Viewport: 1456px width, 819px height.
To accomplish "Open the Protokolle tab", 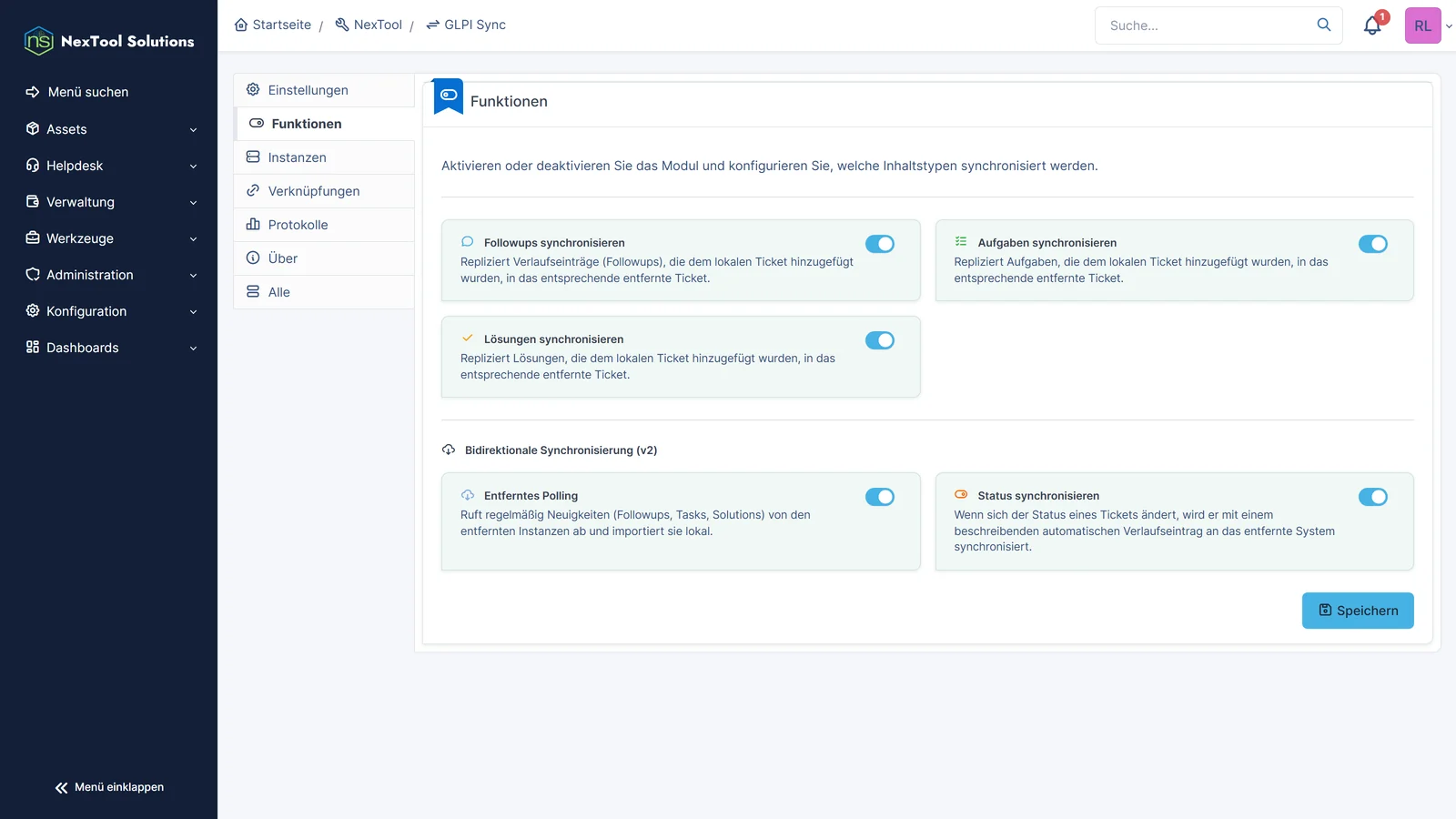I will point(324,225).
